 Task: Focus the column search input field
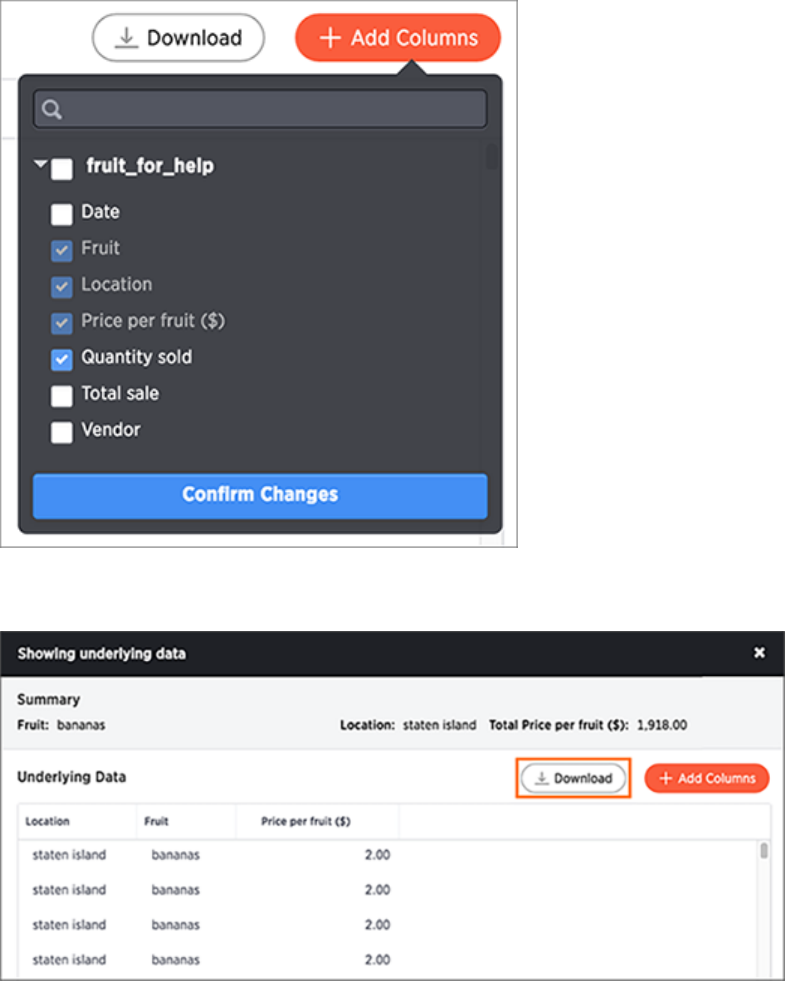(x=260, y=109)
